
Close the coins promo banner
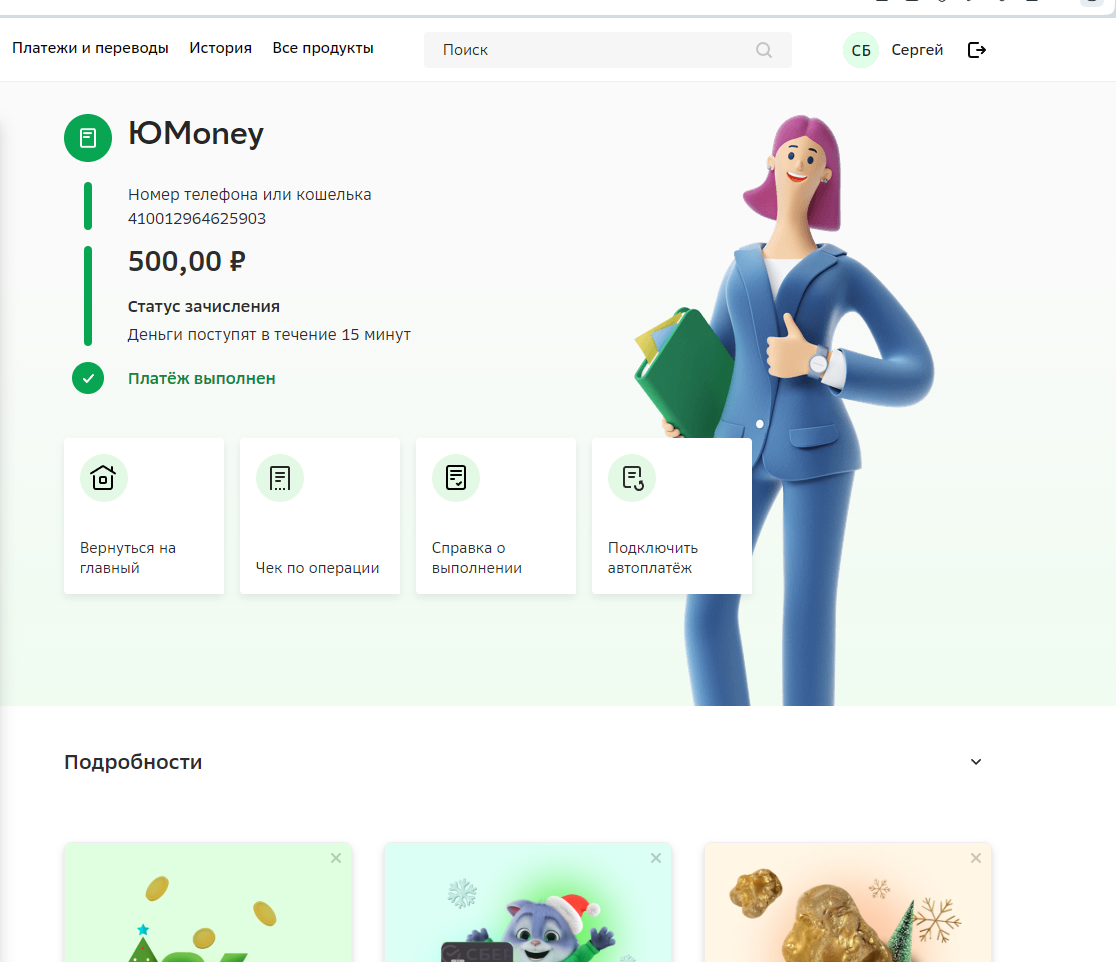(336, 858)
